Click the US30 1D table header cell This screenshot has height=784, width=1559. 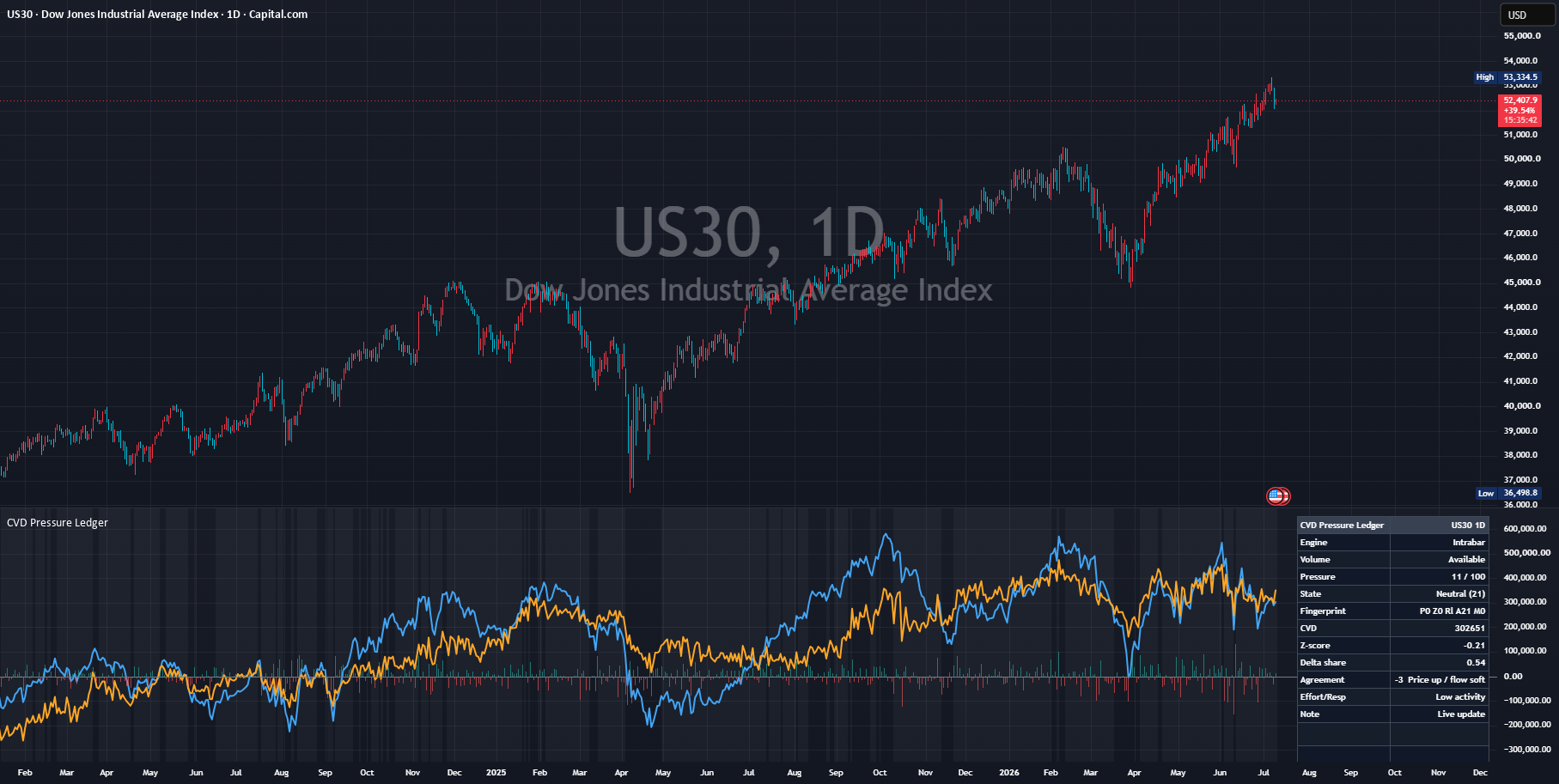tap(1440, 525)
